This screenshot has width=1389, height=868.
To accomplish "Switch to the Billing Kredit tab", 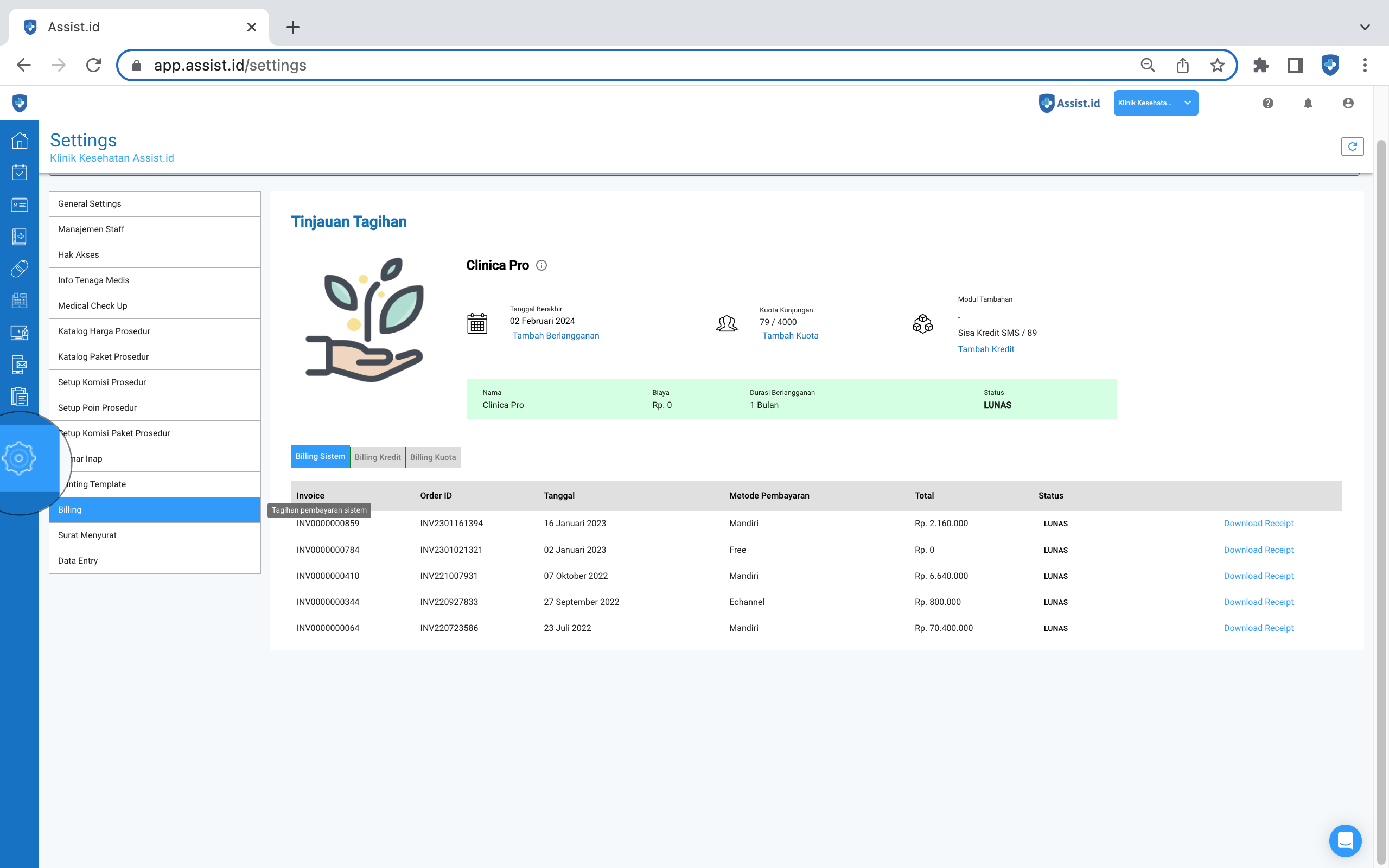I will coord(377,457).
